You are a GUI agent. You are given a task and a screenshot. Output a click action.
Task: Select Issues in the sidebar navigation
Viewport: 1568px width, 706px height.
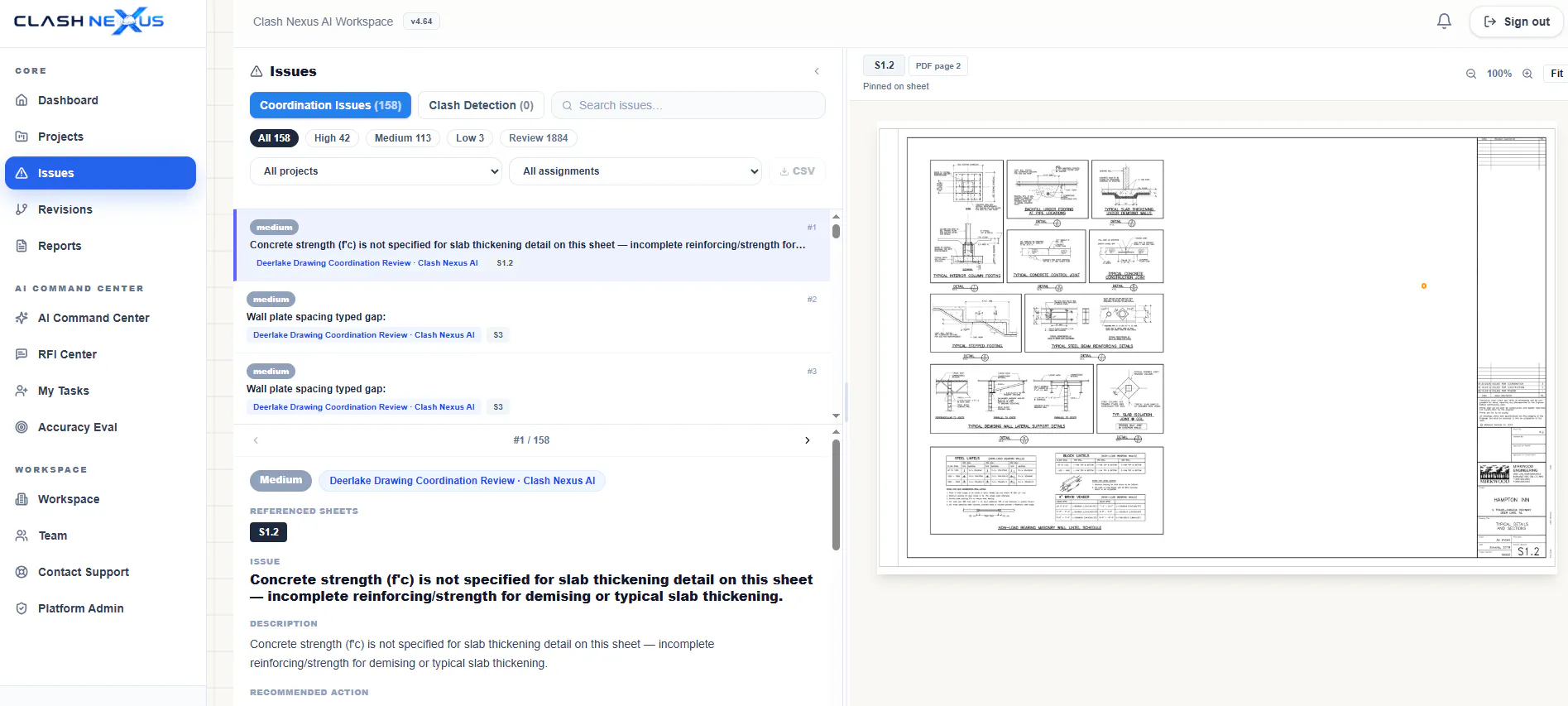tap(100, 173)
